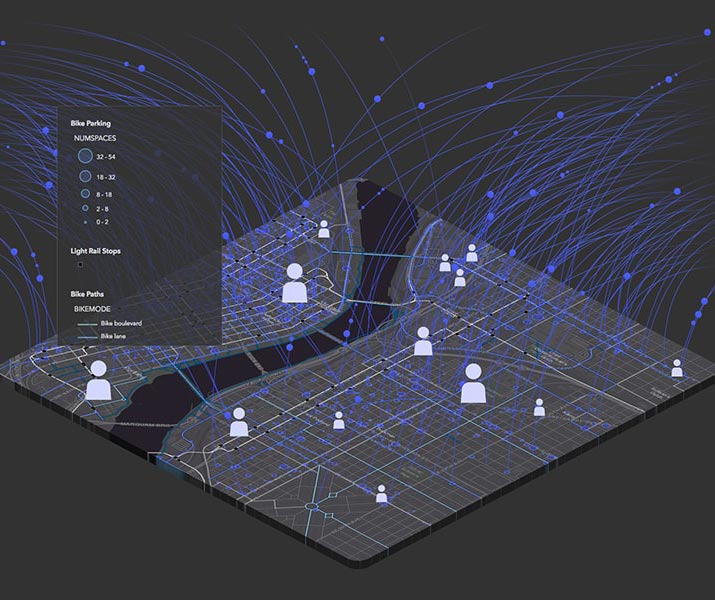The height and width of the screenshot is (600, 715).
Task: Select the Bike lane line symbol
Action: [85, 337]
